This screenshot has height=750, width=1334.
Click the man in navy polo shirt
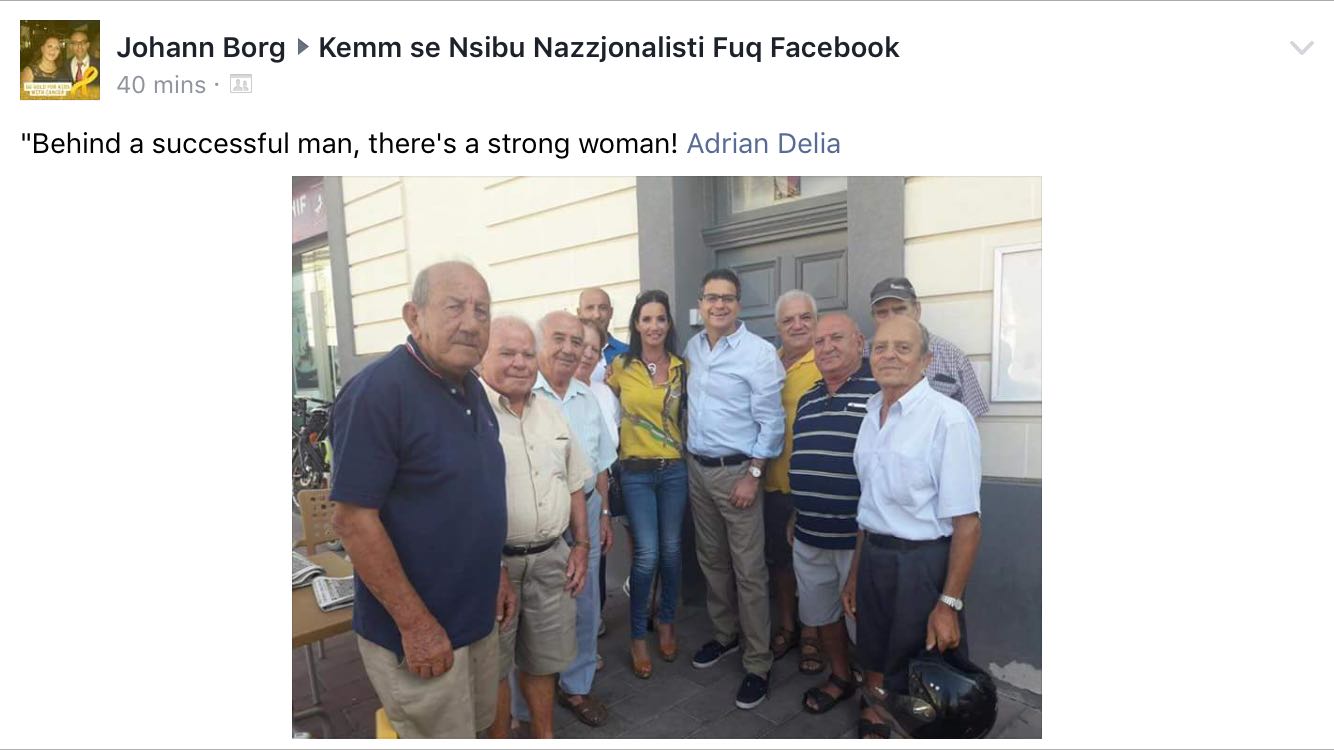coord(425,500)
